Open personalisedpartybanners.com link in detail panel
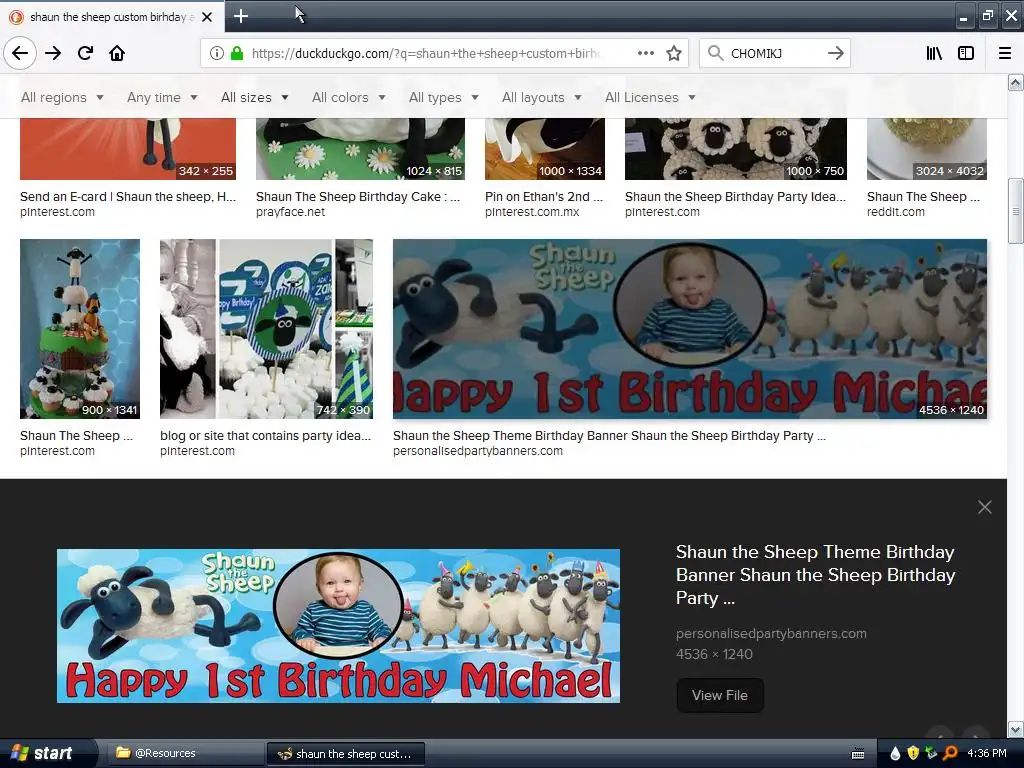The width and height of the screenshot is (1024, 768). (771, 633)
